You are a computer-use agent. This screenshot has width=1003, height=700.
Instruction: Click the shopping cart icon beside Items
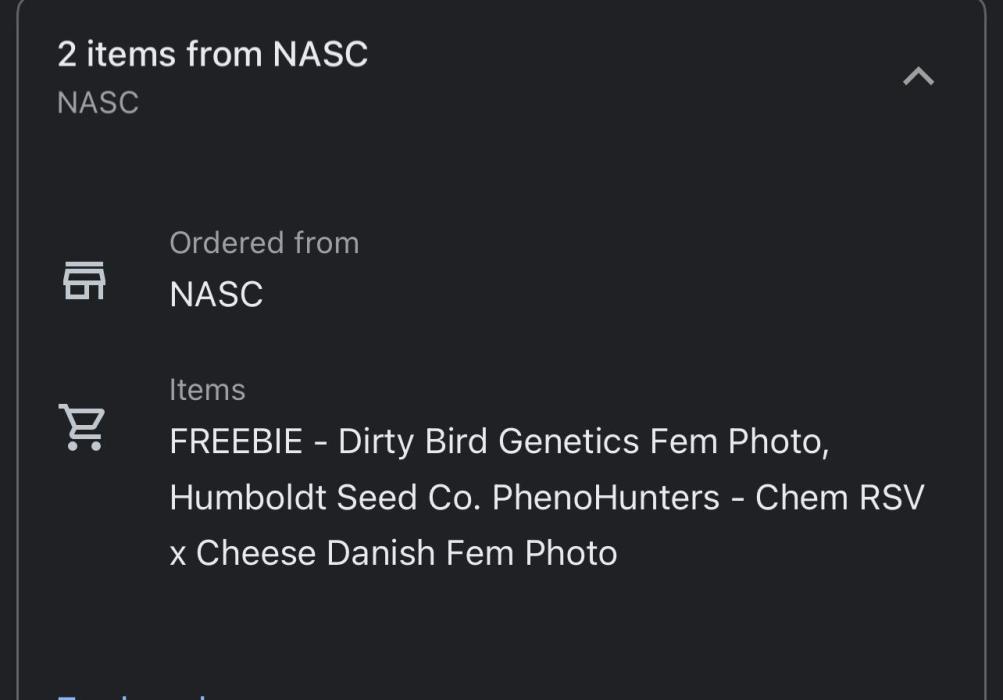click(x=82, y=428)
